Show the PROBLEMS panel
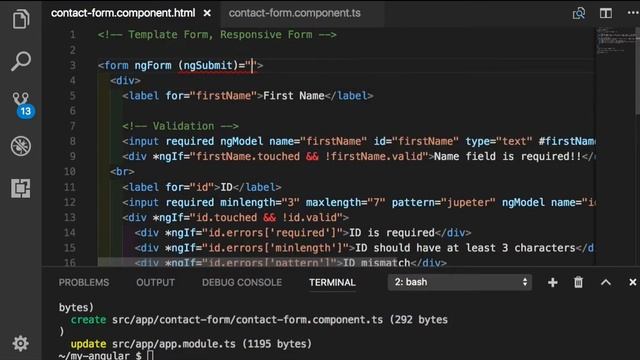The image size is (640, 360). [84, 282]
